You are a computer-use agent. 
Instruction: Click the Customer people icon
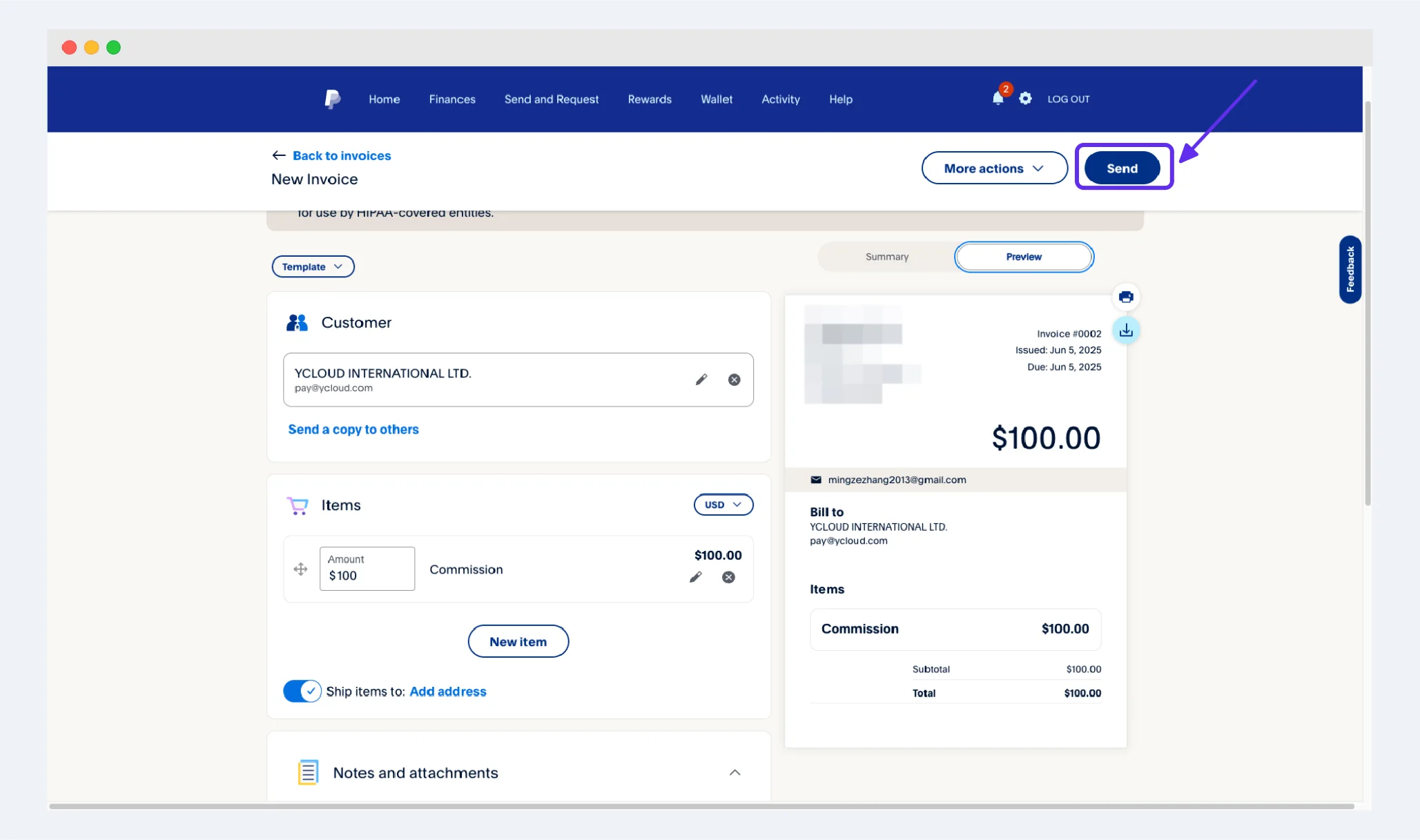pos(298,322)
